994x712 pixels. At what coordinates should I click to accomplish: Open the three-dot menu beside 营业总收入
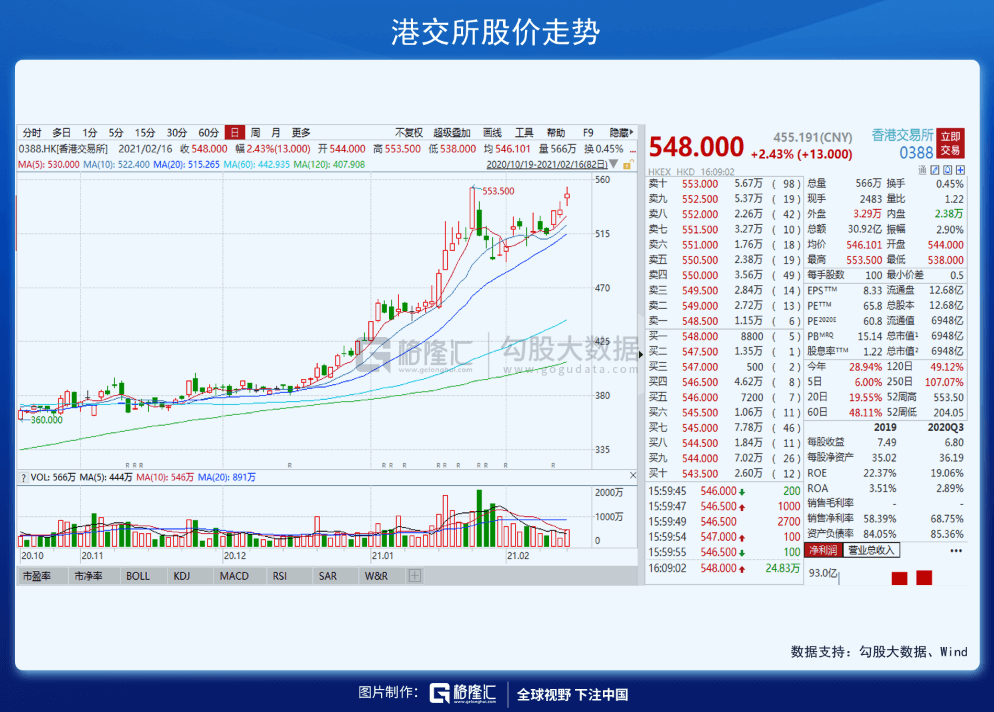click(x=956, y=550)
